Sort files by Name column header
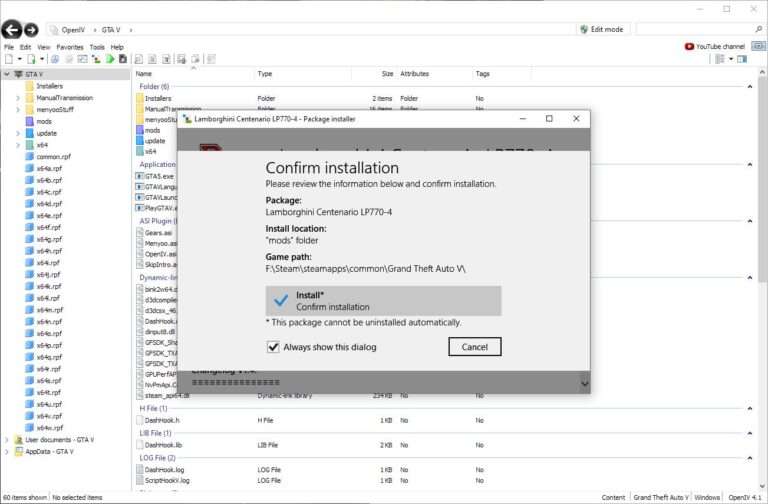Screen dimensions: 768x504 point(144,74)
